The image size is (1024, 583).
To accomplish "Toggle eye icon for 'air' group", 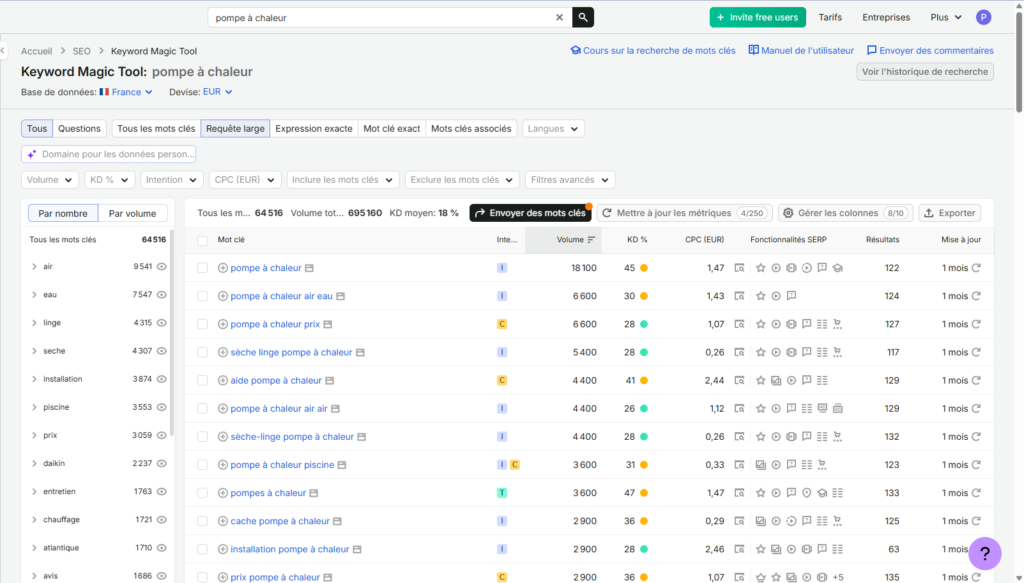I will 161,266.
